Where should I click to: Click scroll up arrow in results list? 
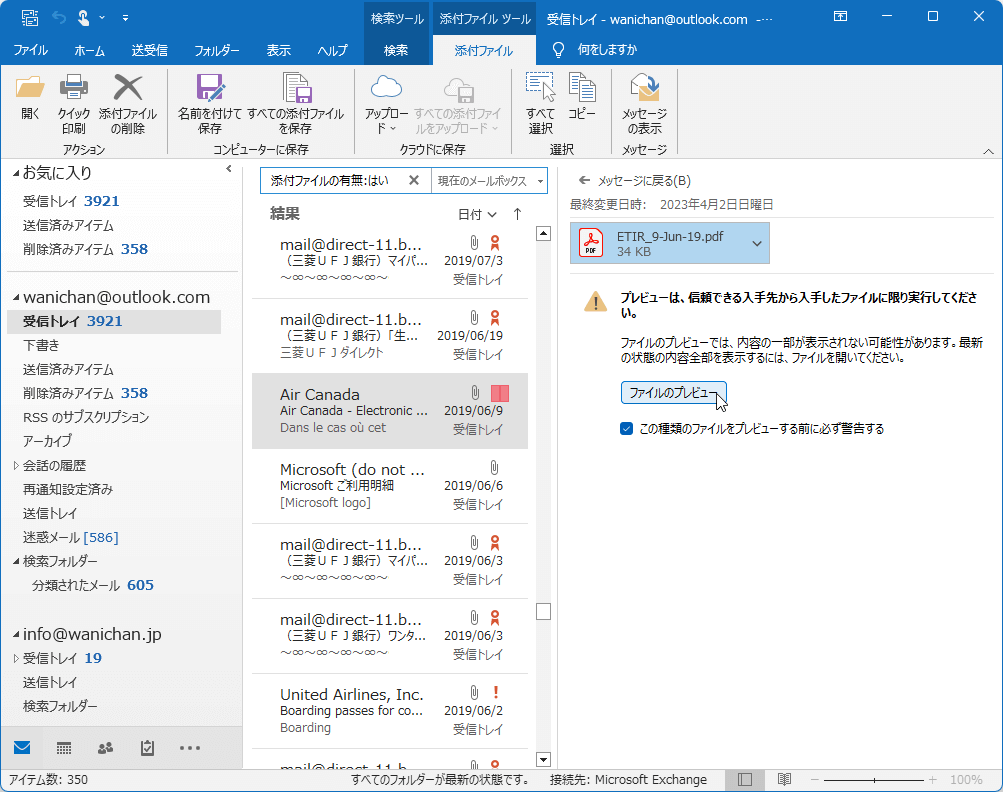543,234
